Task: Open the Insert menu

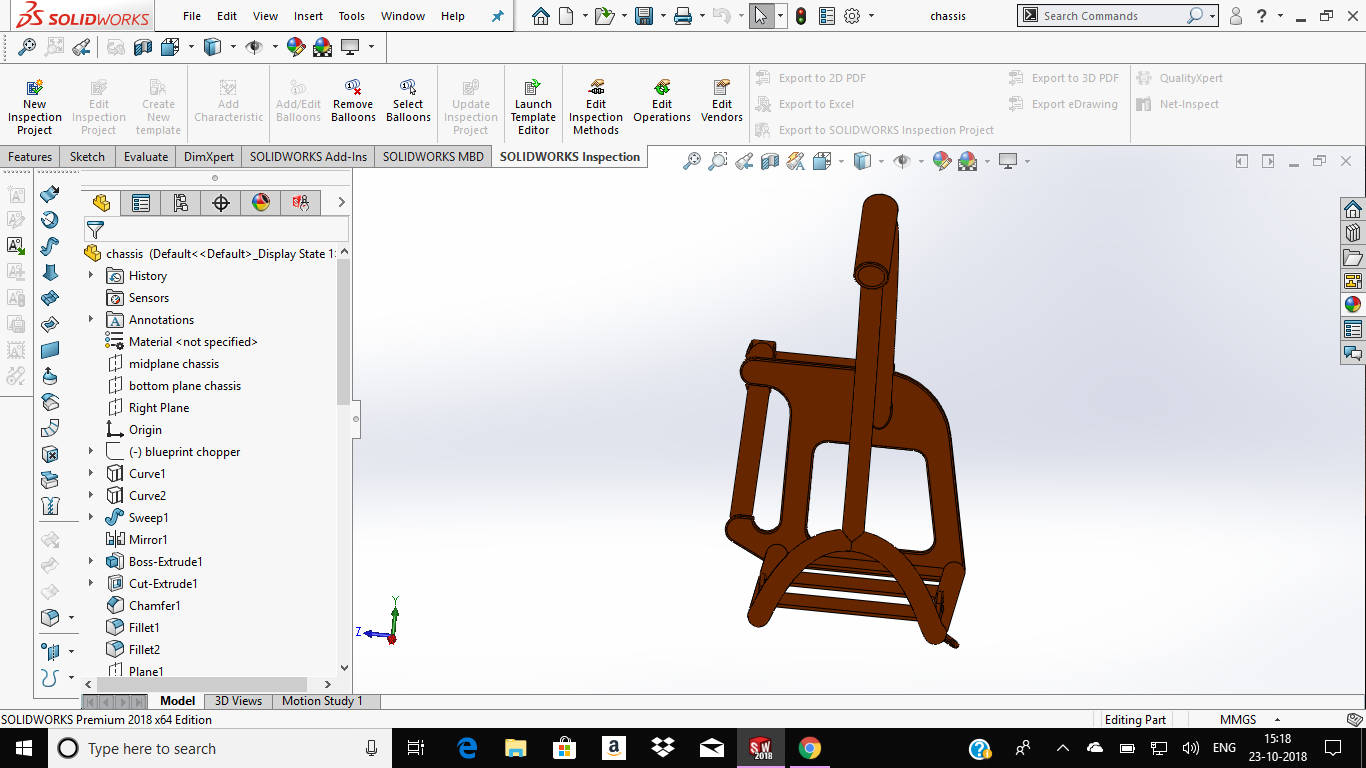Action: tap(308, 16)
